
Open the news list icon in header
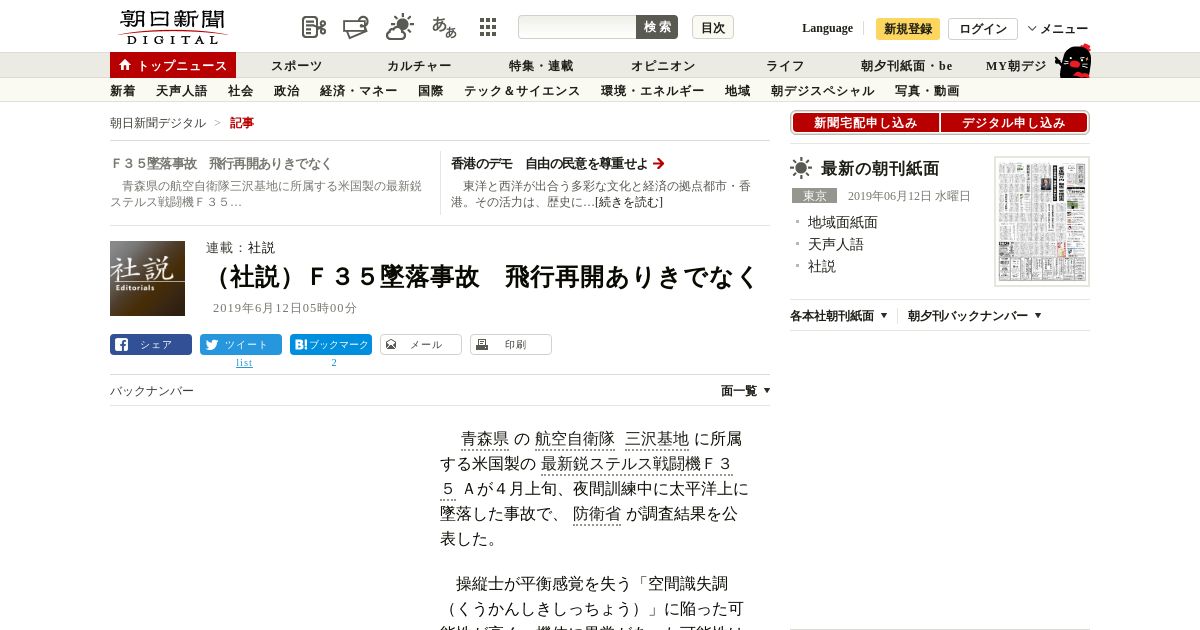pos(314,27)
